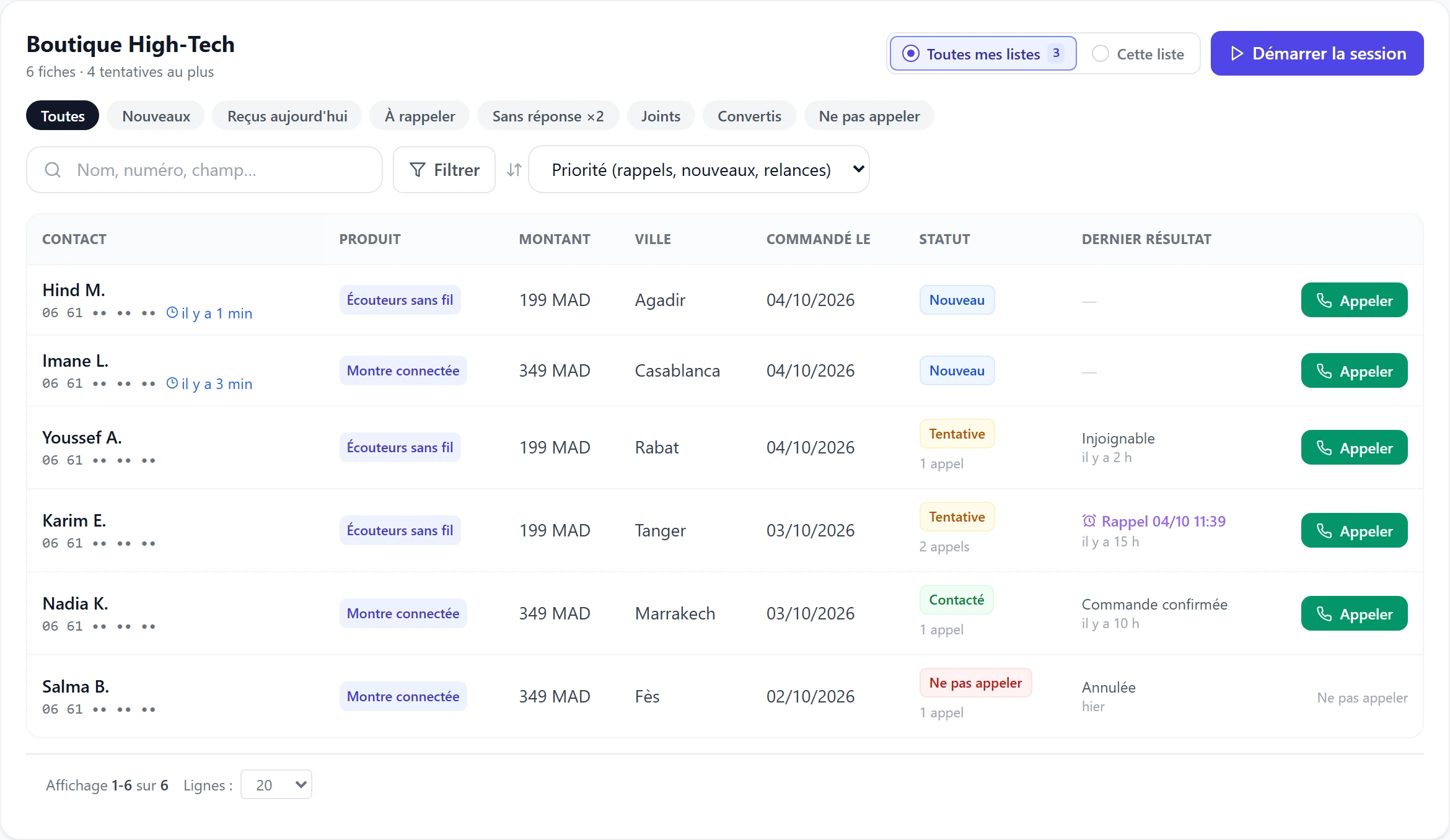
Task: Open the Priorité sort dropdown
Action: [x=698, y=170]
